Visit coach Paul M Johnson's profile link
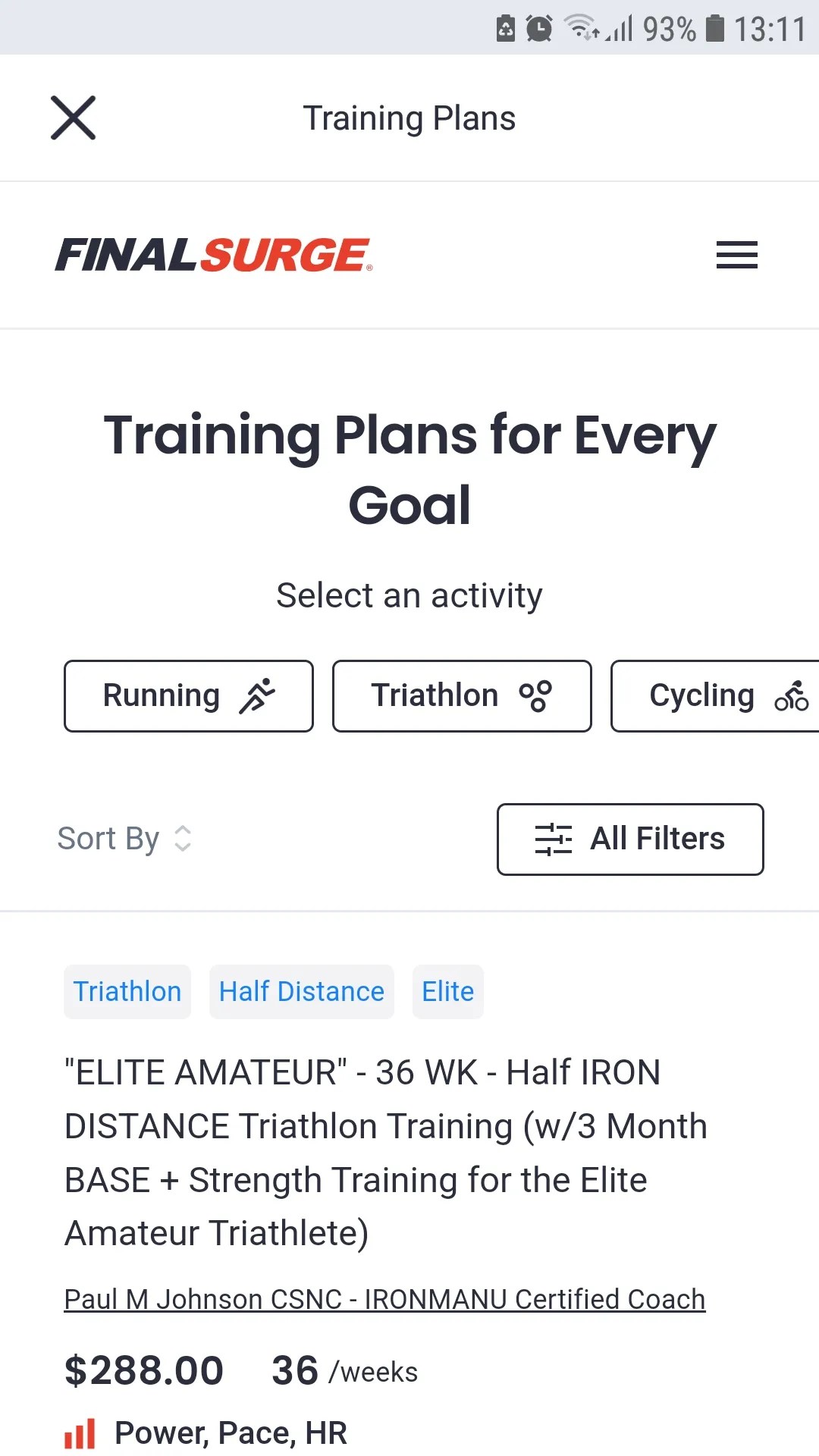The height and width of the screenshot is (1456, 819). (x=384, y=1298)
